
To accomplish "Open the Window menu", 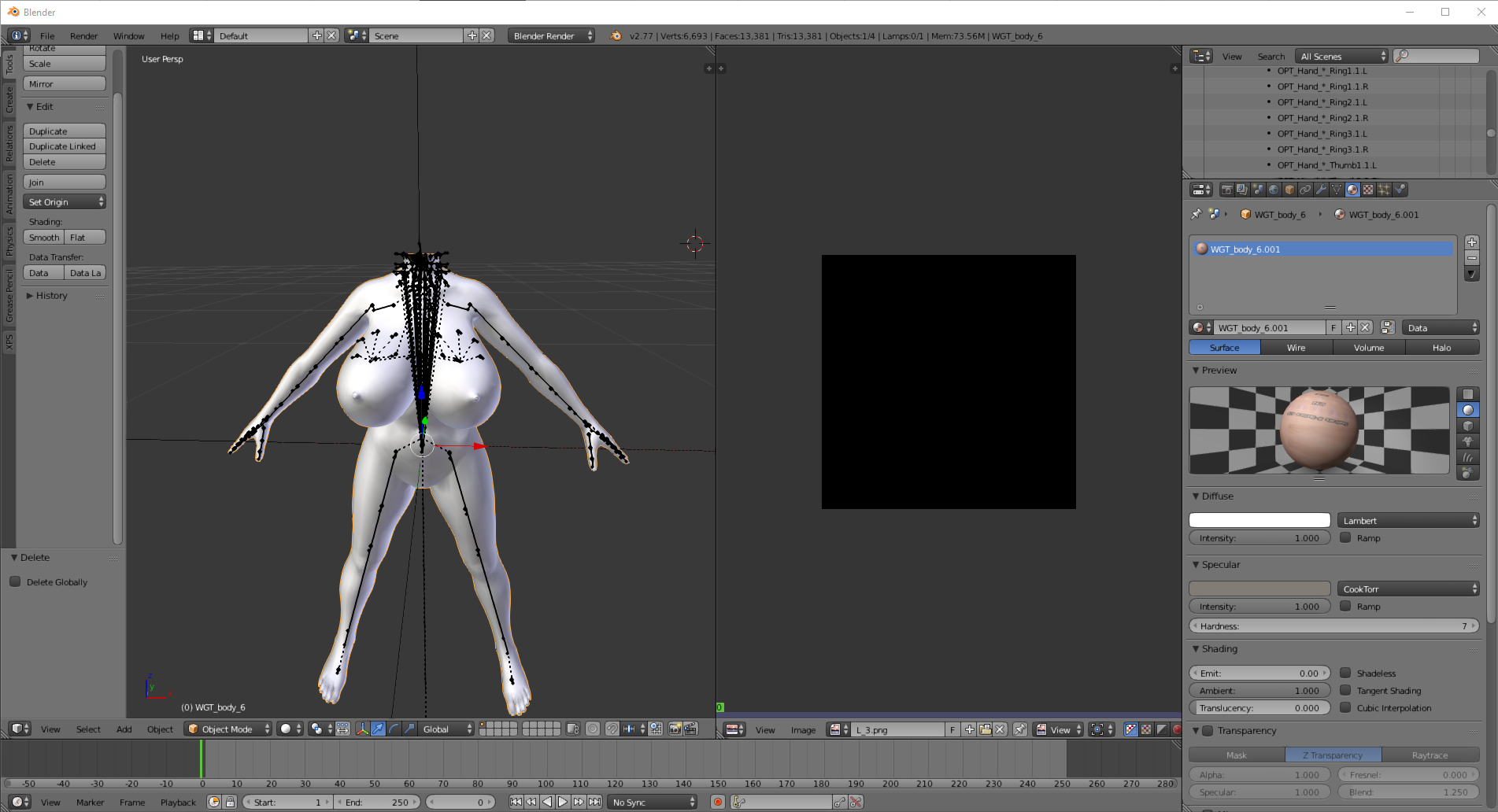I will pyautogui.click(x=128, y=36).
